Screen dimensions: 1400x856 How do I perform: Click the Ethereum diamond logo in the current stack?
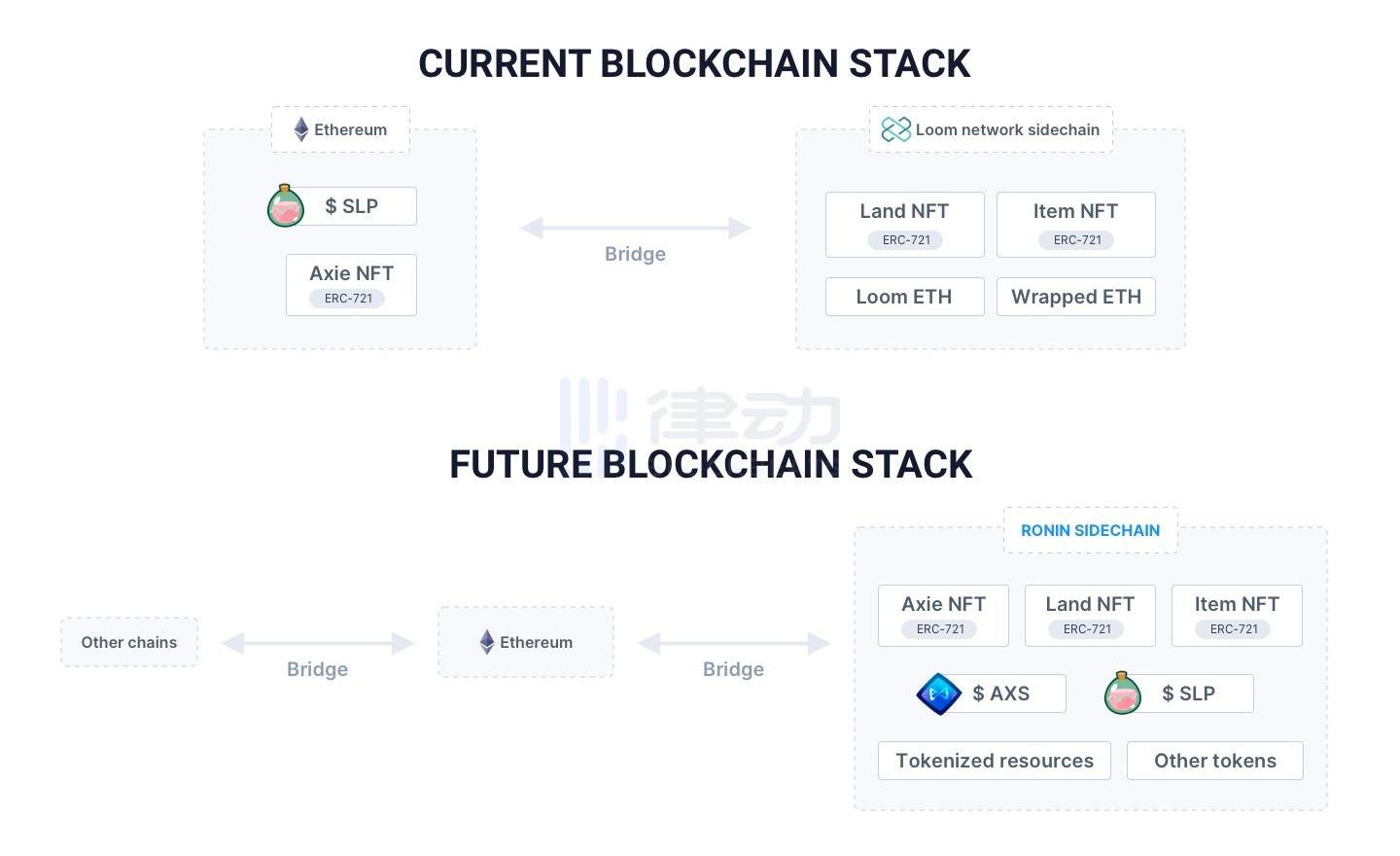coord(301,129)
